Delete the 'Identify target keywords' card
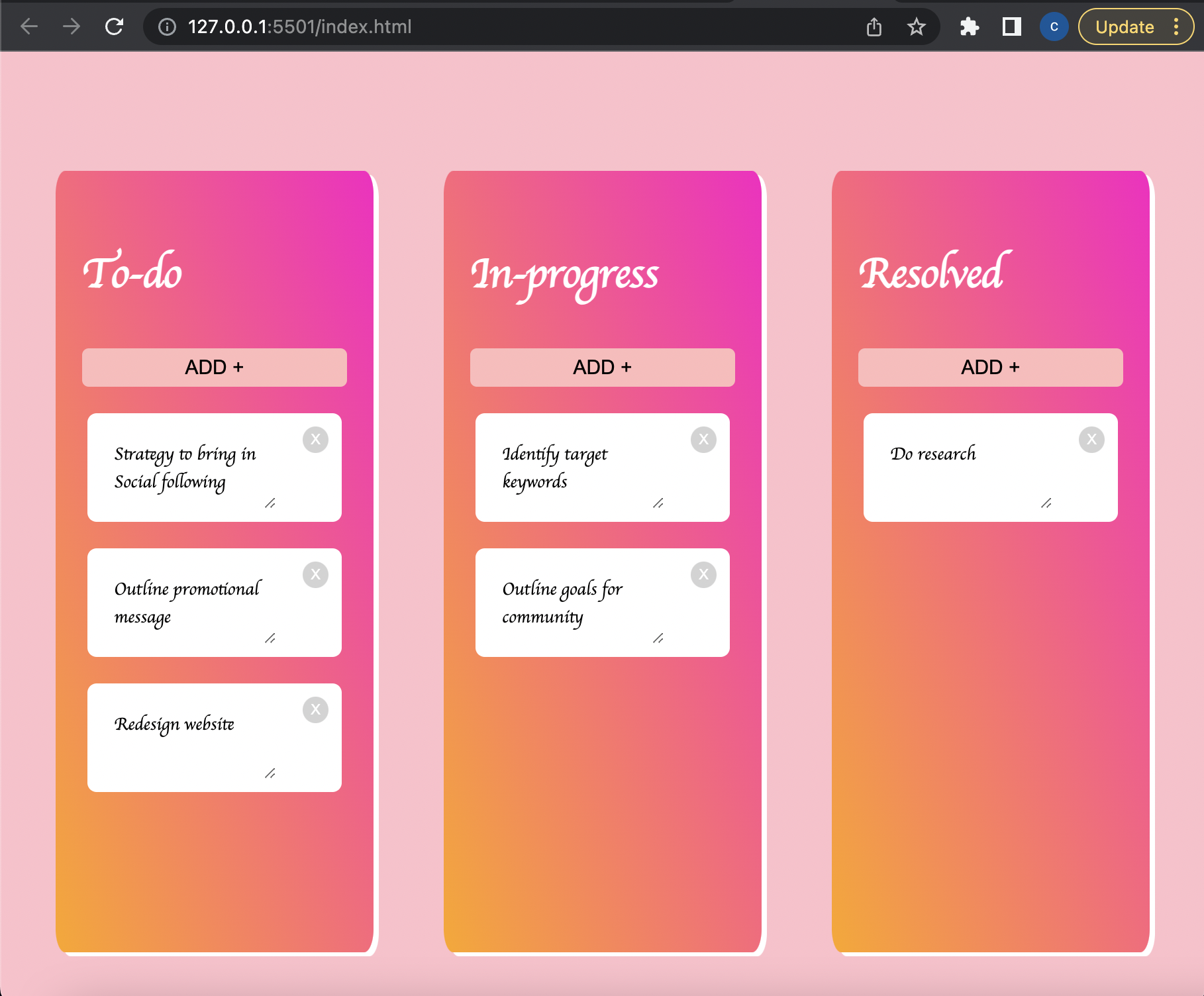 [704, 439]
